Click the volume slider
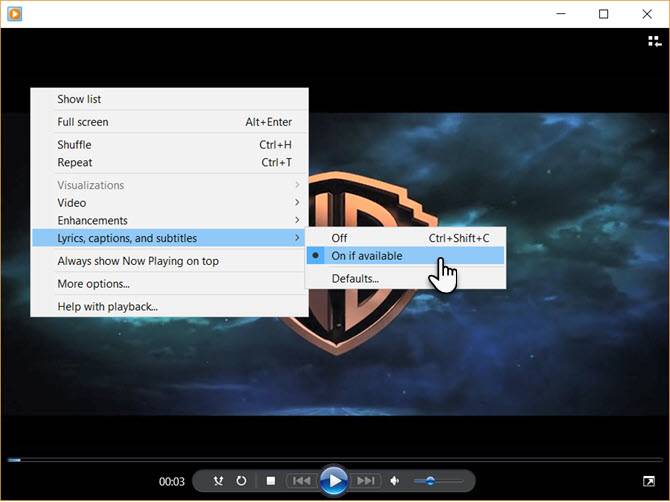This screenshot has height=502, width=670. tap(438, 481)
